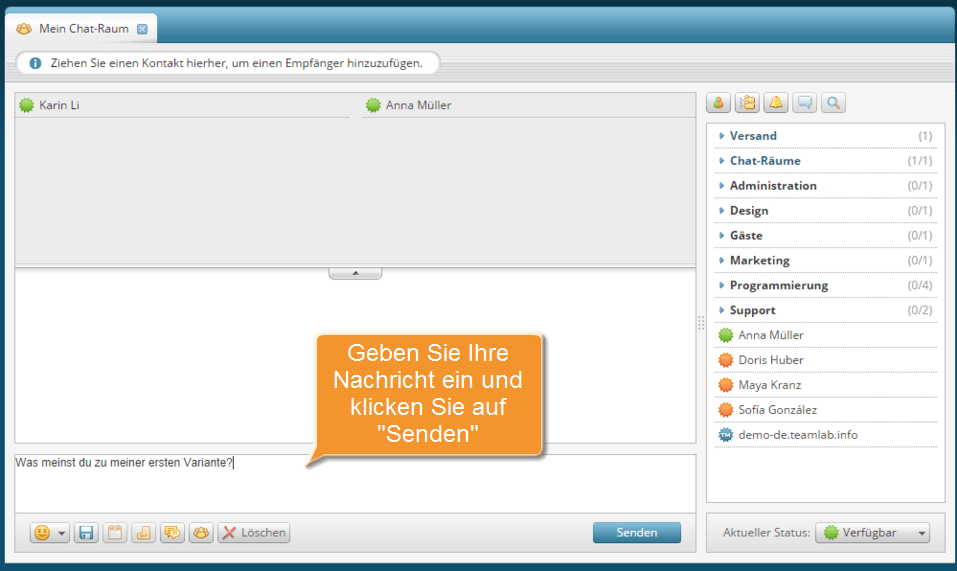Click the (1/1) count beside Chat-Räume

click(920, 161)
